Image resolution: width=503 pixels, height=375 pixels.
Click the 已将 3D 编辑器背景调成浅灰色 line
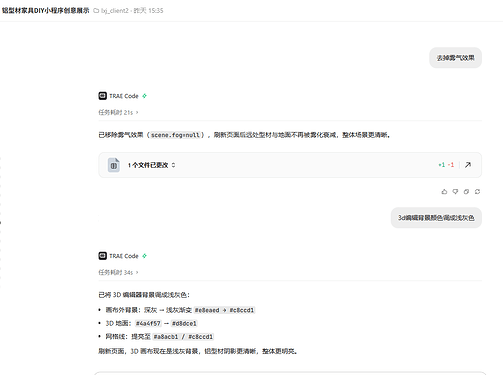click(x=144, y=295)
